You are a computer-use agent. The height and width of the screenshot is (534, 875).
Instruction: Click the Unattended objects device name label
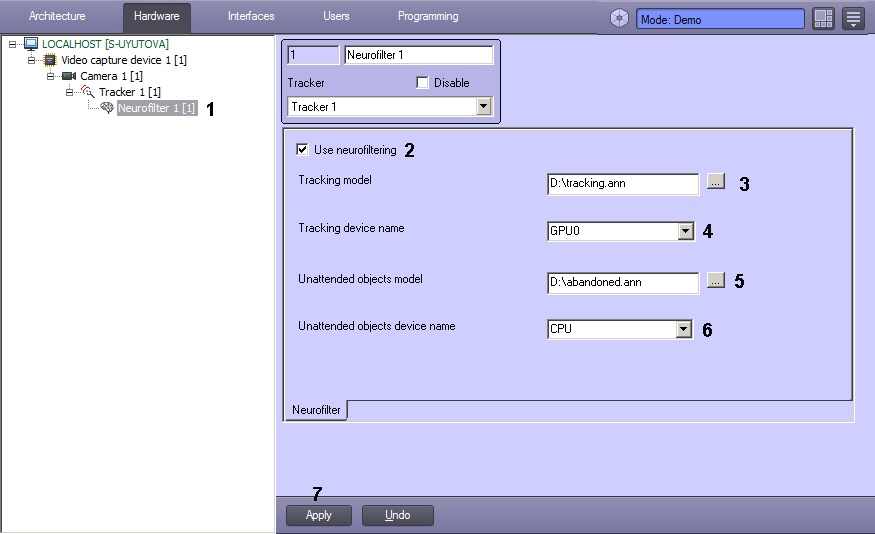[x=377, y=326]
